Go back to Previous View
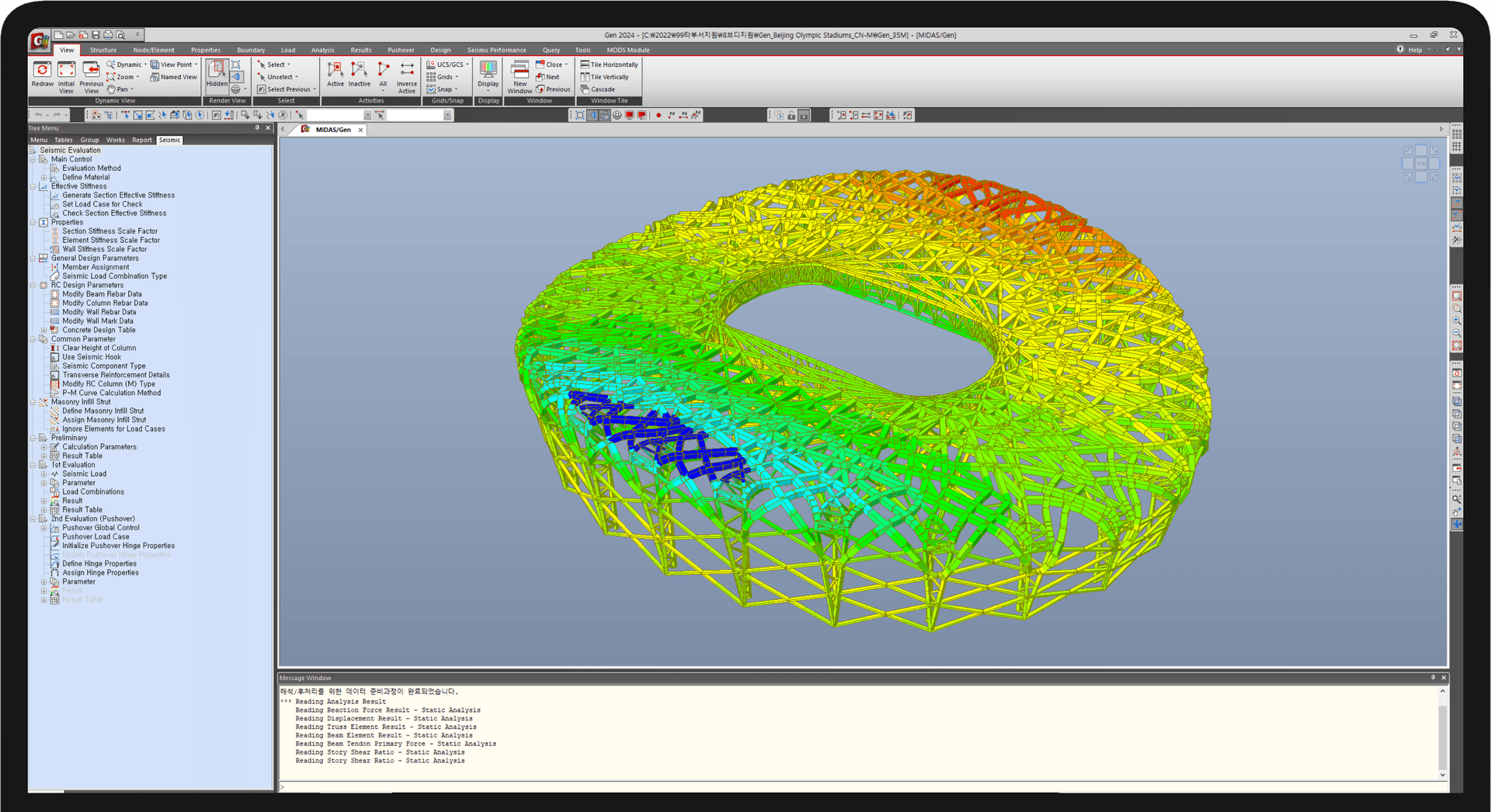 coord(91,71)
